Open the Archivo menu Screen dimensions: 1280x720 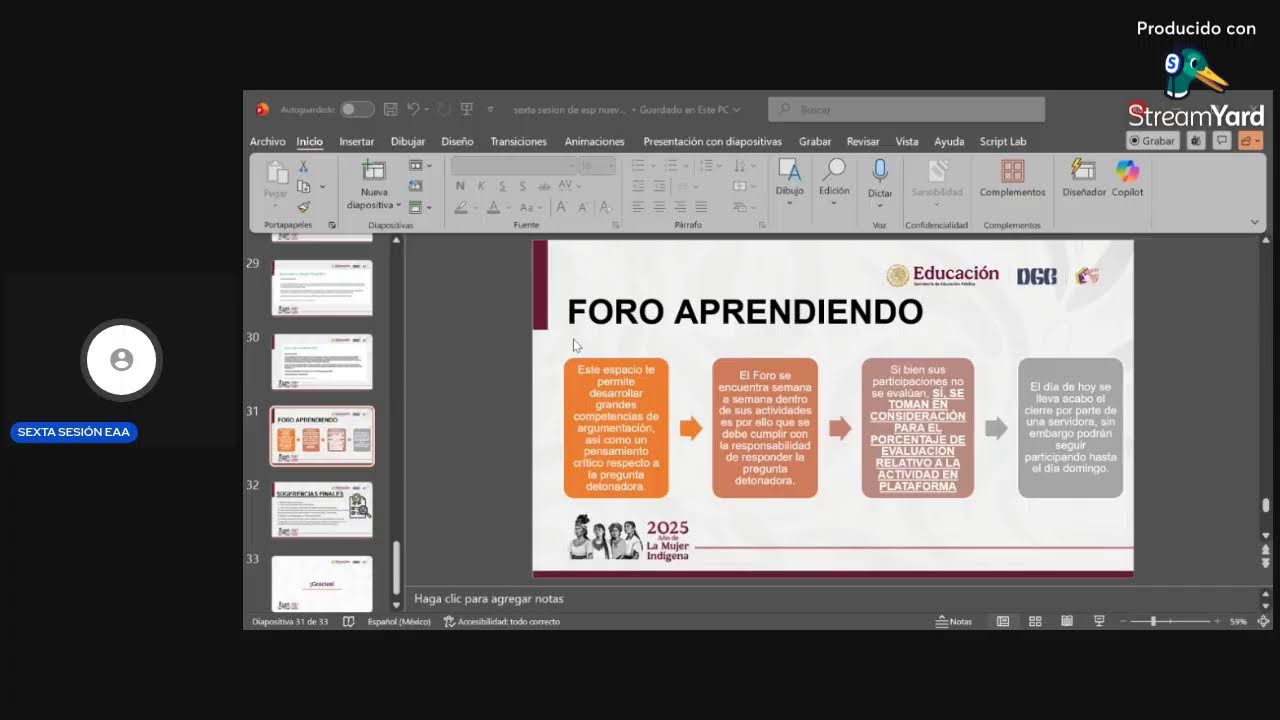tap(268, 141)
